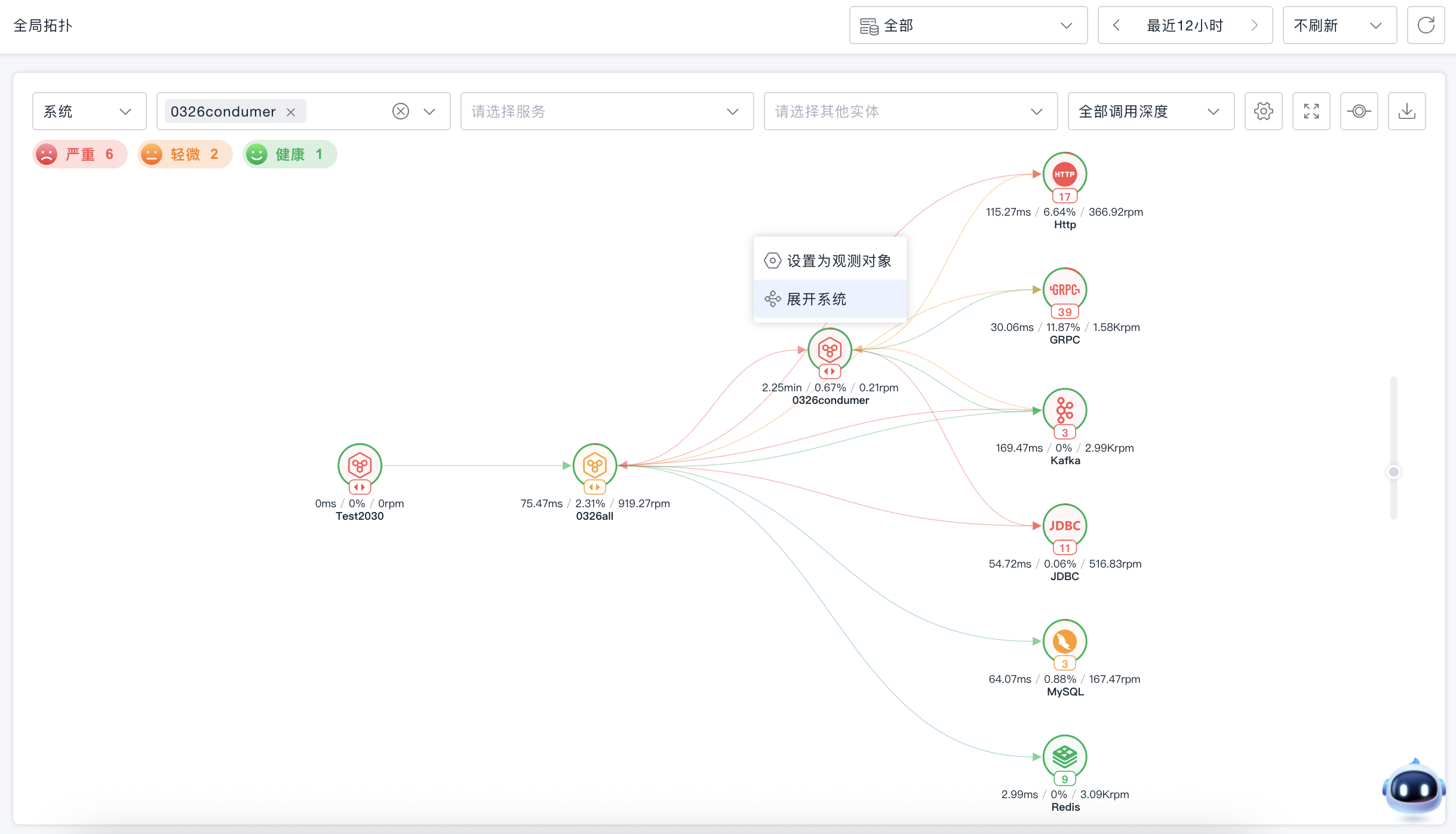Click the Kafka badge count 3

[x=1064, y=433]
